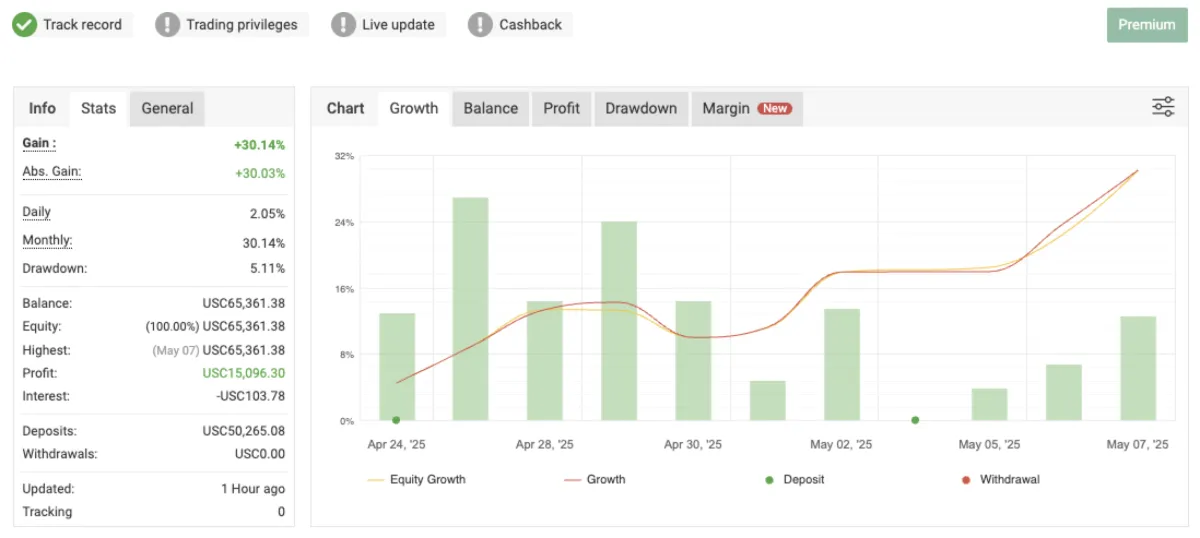Click the Live update label
The width and height of the screenshot is (1200, 538).
point(399,25)
